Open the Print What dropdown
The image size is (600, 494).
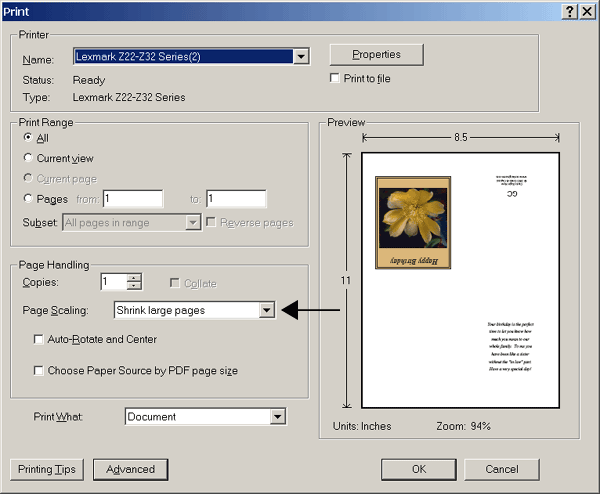[277, 417]
